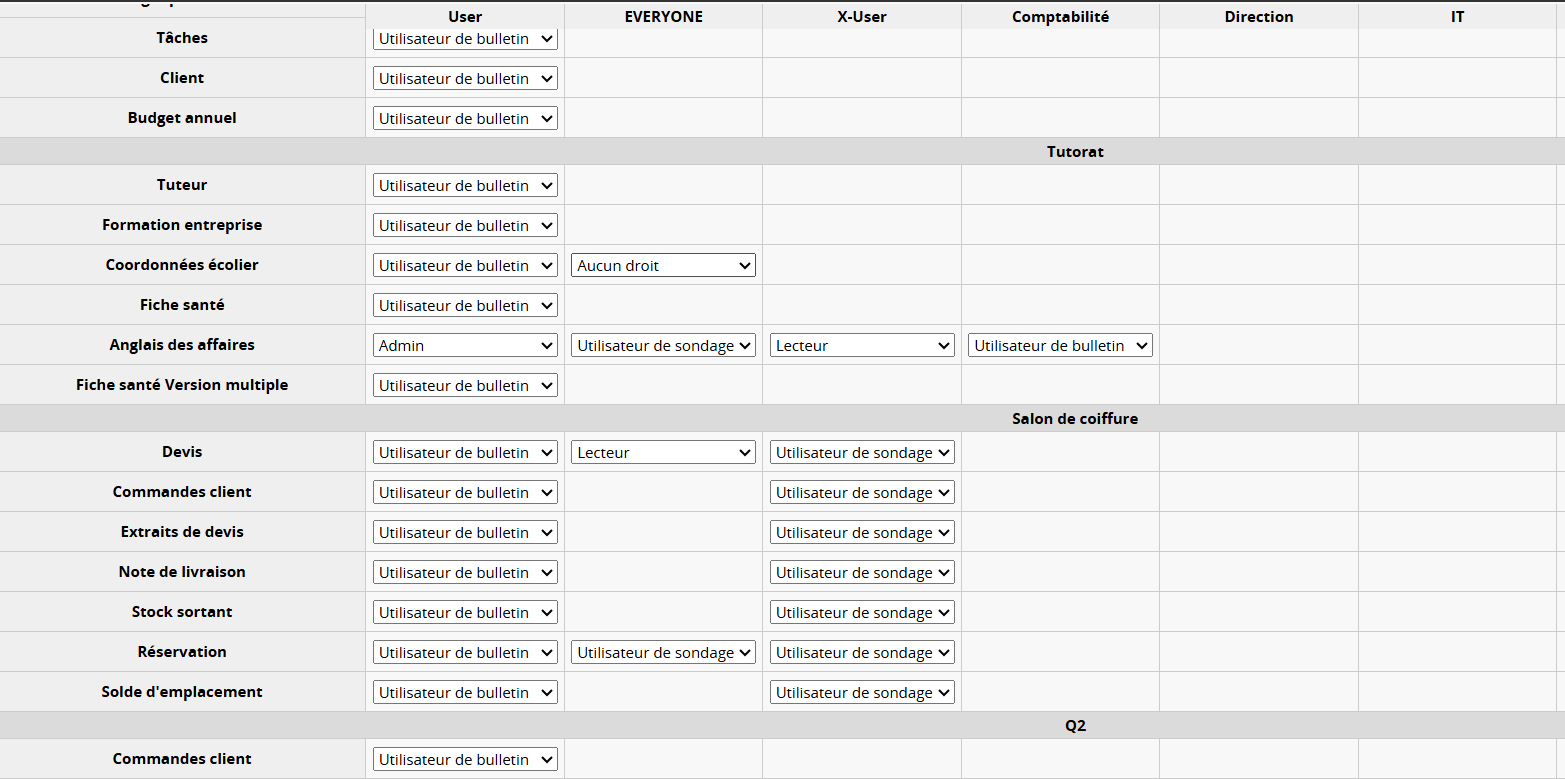Open X-User dropdown for Solde d'emplacement

click(862, 692)
